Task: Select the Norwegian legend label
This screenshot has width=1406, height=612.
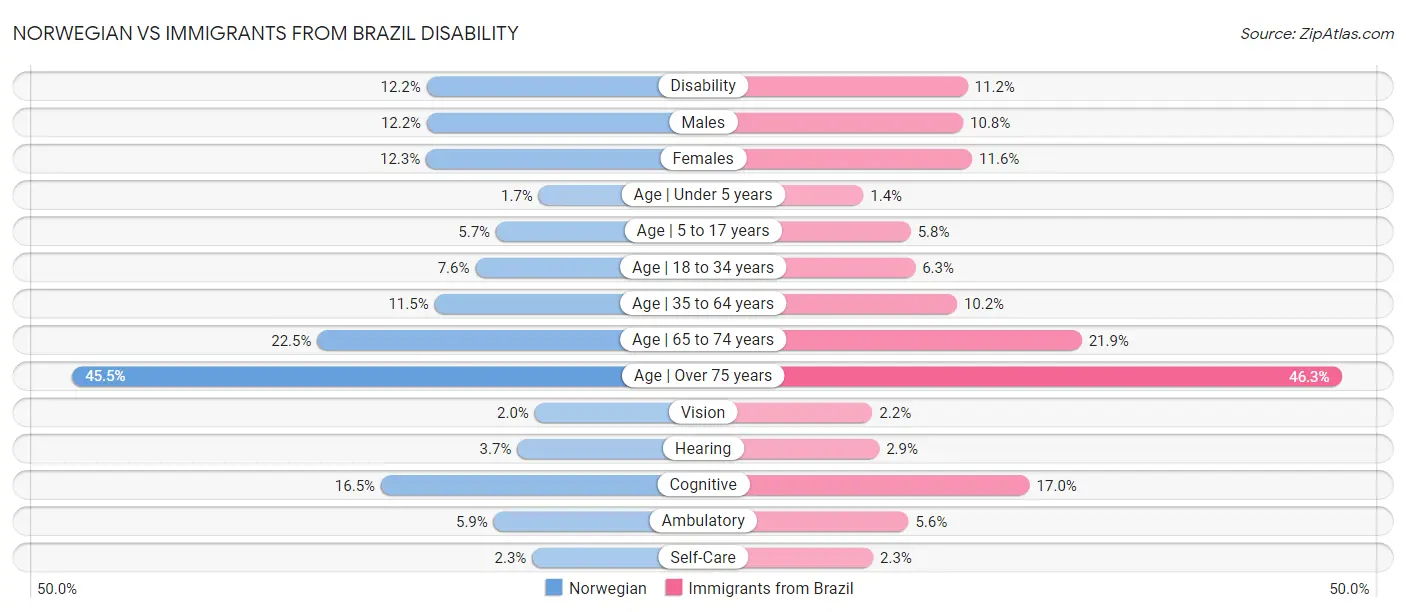Action: (x=607, y=589)
